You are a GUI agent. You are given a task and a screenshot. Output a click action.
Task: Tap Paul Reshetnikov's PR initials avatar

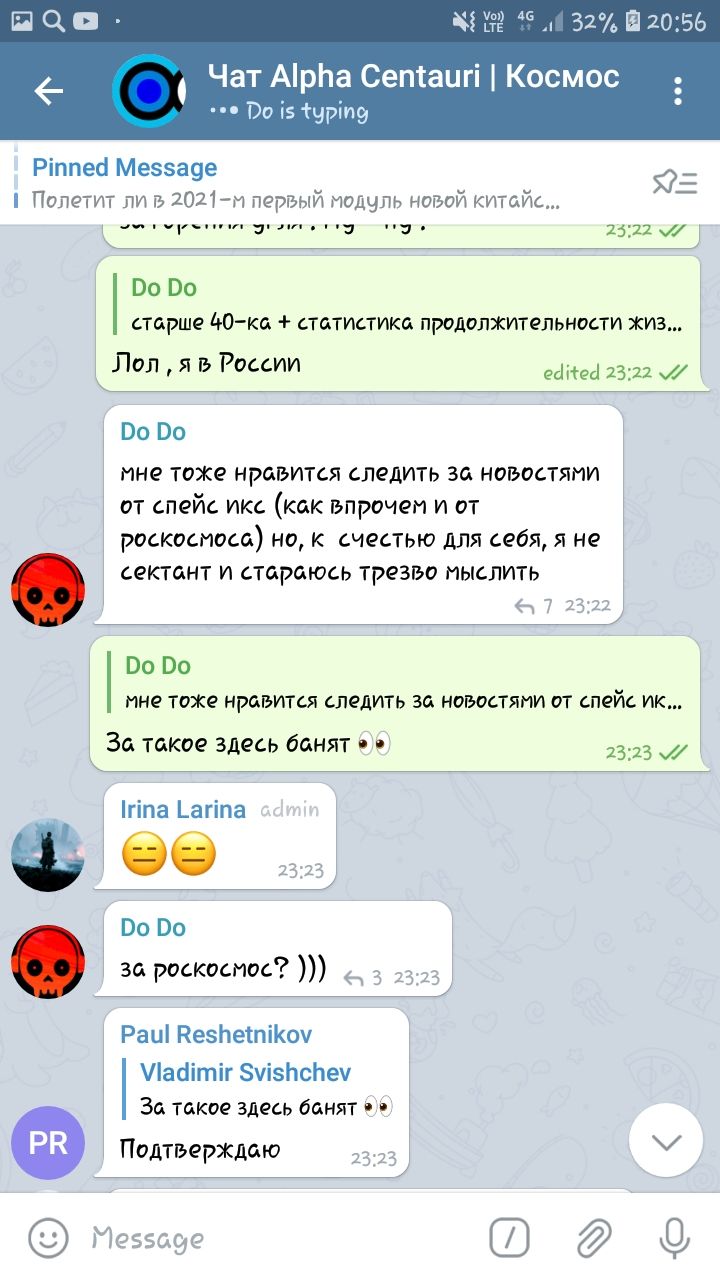[x=48, y=1142]
